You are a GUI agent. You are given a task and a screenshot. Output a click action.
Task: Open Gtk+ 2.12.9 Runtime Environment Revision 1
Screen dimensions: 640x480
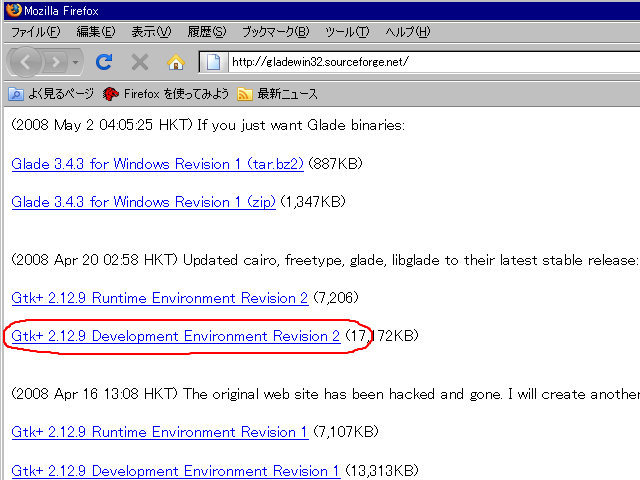(x=160, y=432)
